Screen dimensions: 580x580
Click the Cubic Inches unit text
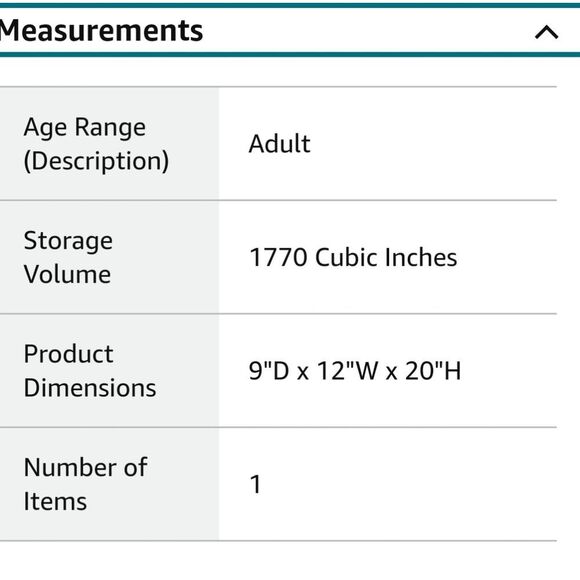pyautogui.click(x=386, y=257)
